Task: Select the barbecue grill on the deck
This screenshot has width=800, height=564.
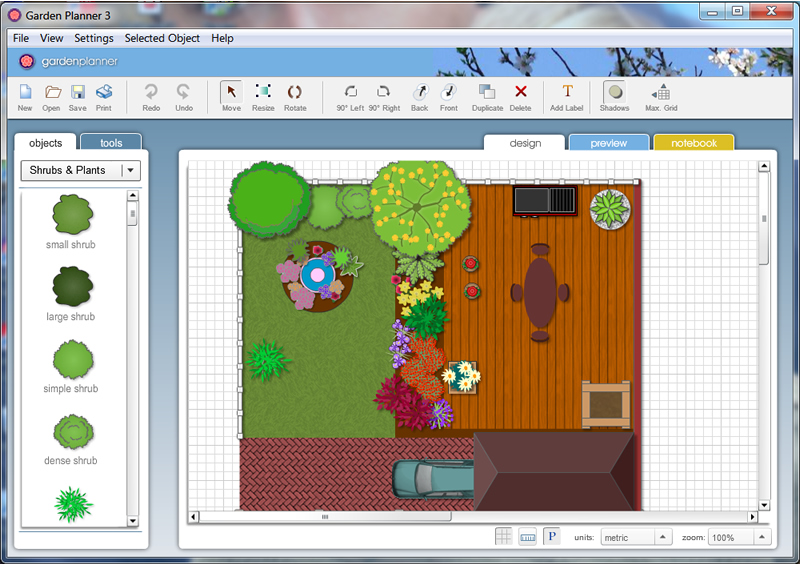Action: tap(545, 201)
